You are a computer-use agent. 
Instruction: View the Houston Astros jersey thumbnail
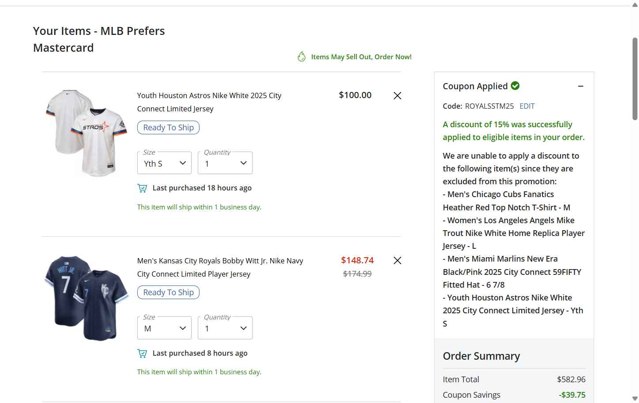click(82, 134)
